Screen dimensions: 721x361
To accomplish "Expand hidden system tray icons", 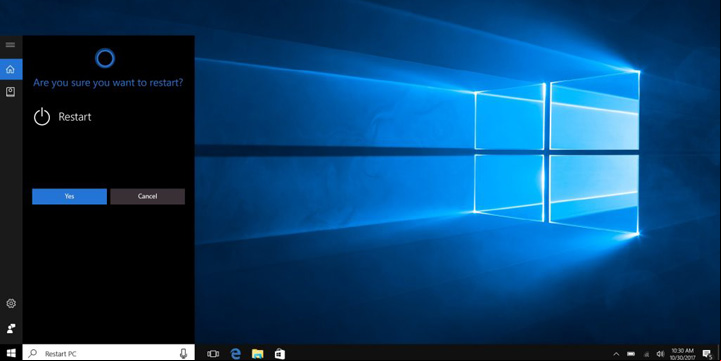I will click(616, 354).
